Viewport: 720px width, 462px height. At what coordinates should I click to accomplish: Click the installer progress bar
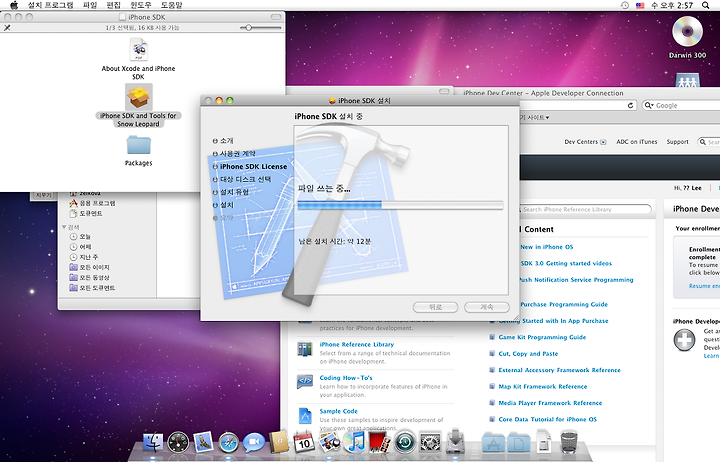pos(400,205)
